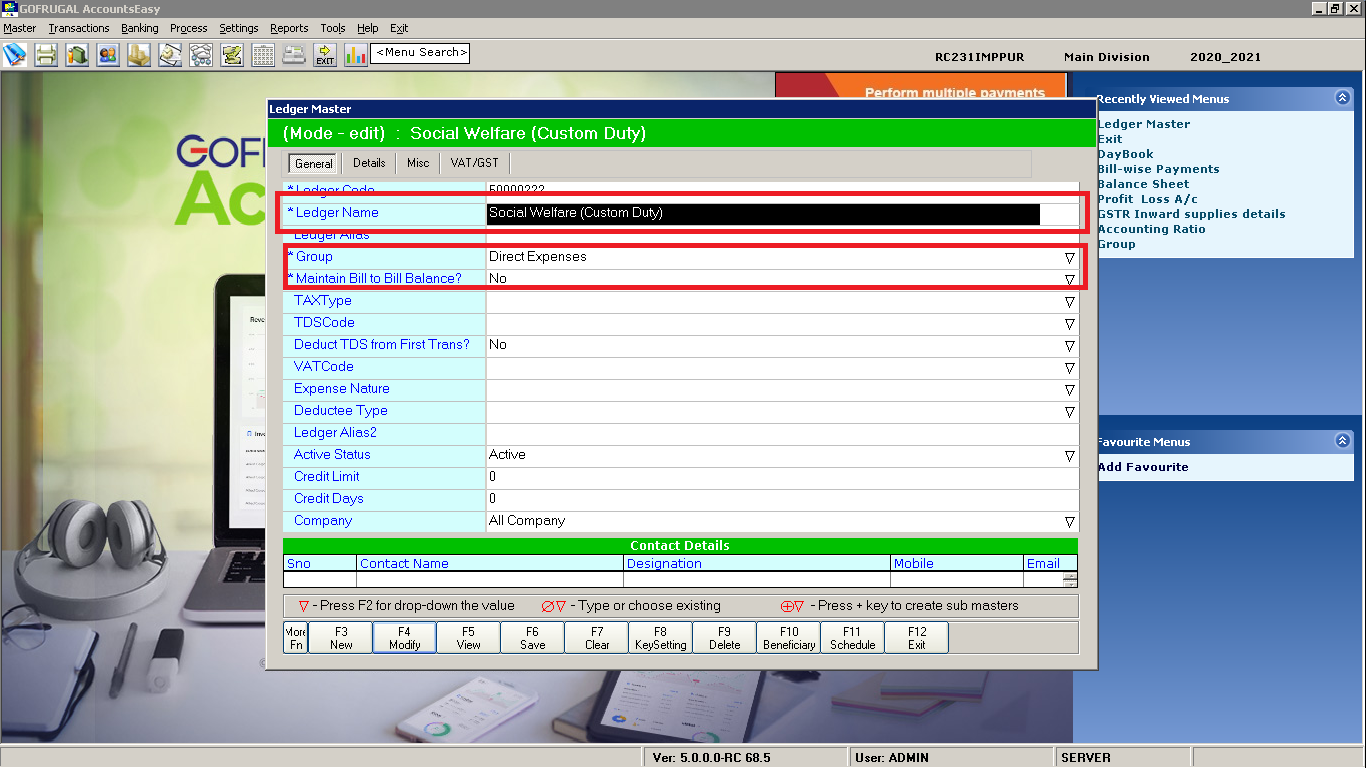Open the Transactions menu
Viewport: 1366px width, 768px height.
[79, 28]
